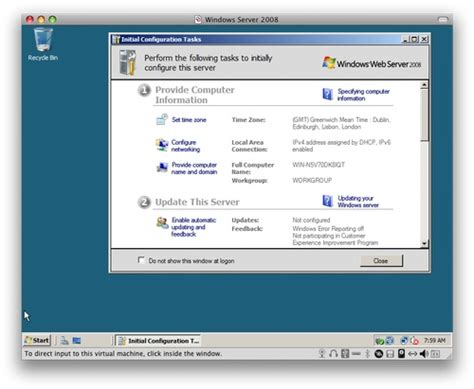
Task: Click the GMT Greenwich Mean Time value
Action: pyautogui.click(x=341, y=123)
